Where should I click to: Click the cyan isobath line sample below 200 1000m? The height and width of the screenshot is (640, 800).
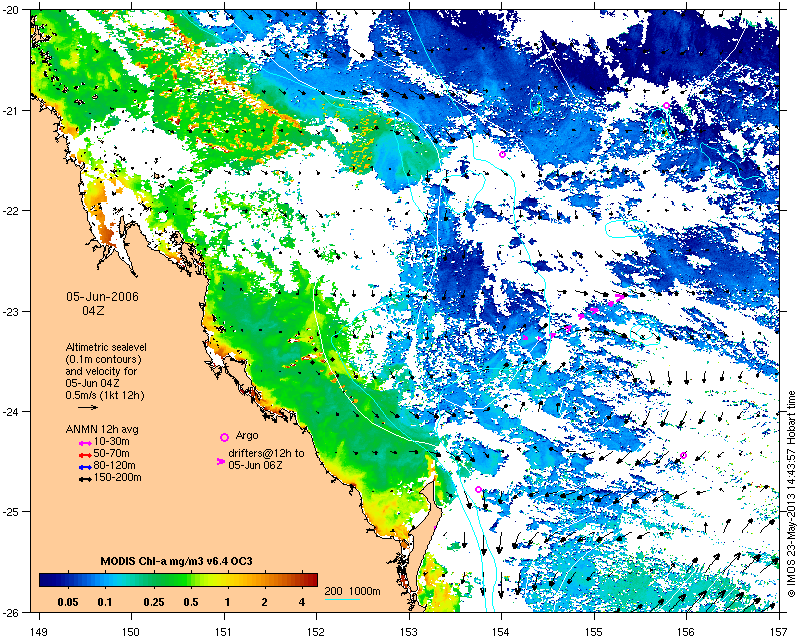point(342,599)
